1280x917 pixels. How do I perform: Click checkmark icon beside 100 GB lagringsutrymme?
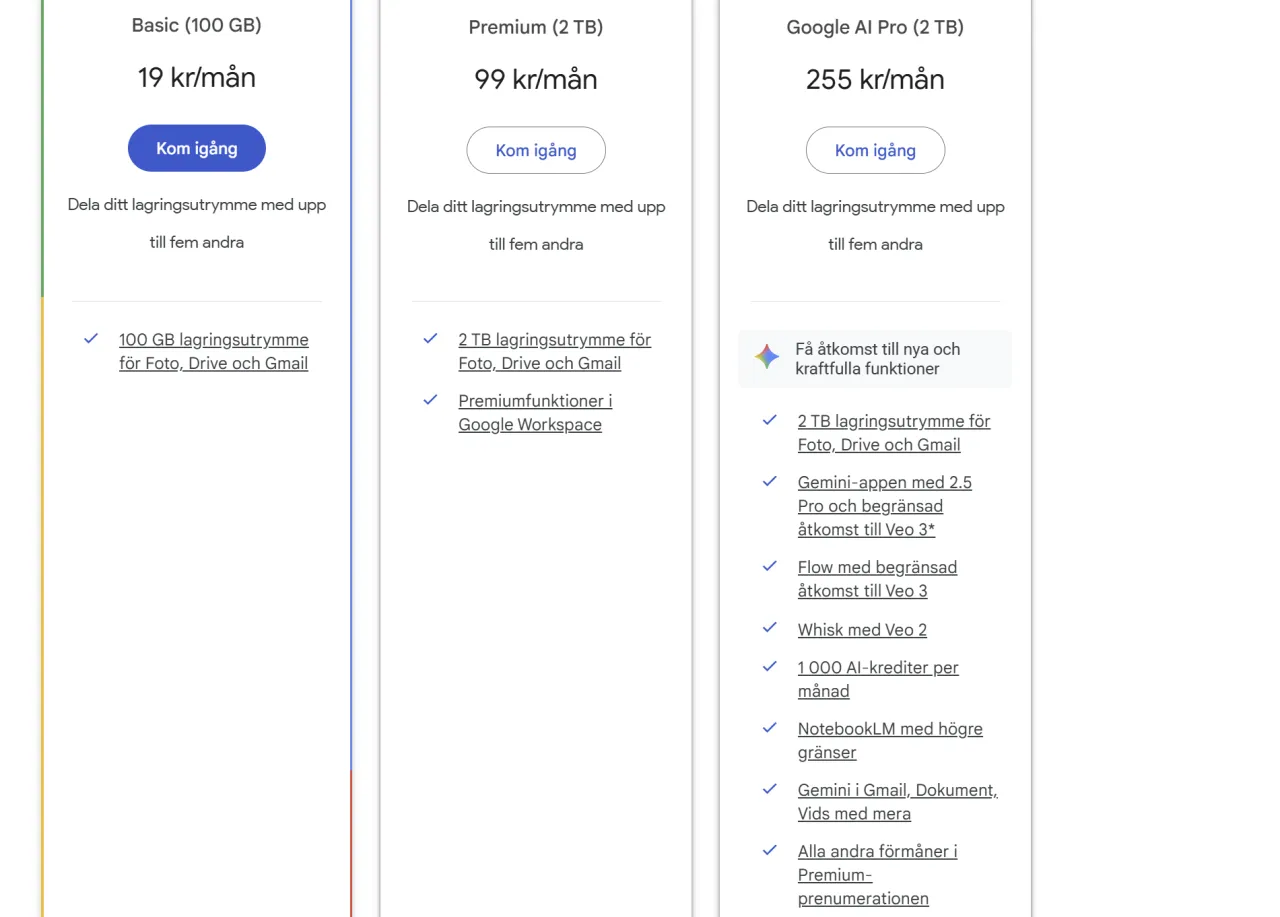pos(91,339)
